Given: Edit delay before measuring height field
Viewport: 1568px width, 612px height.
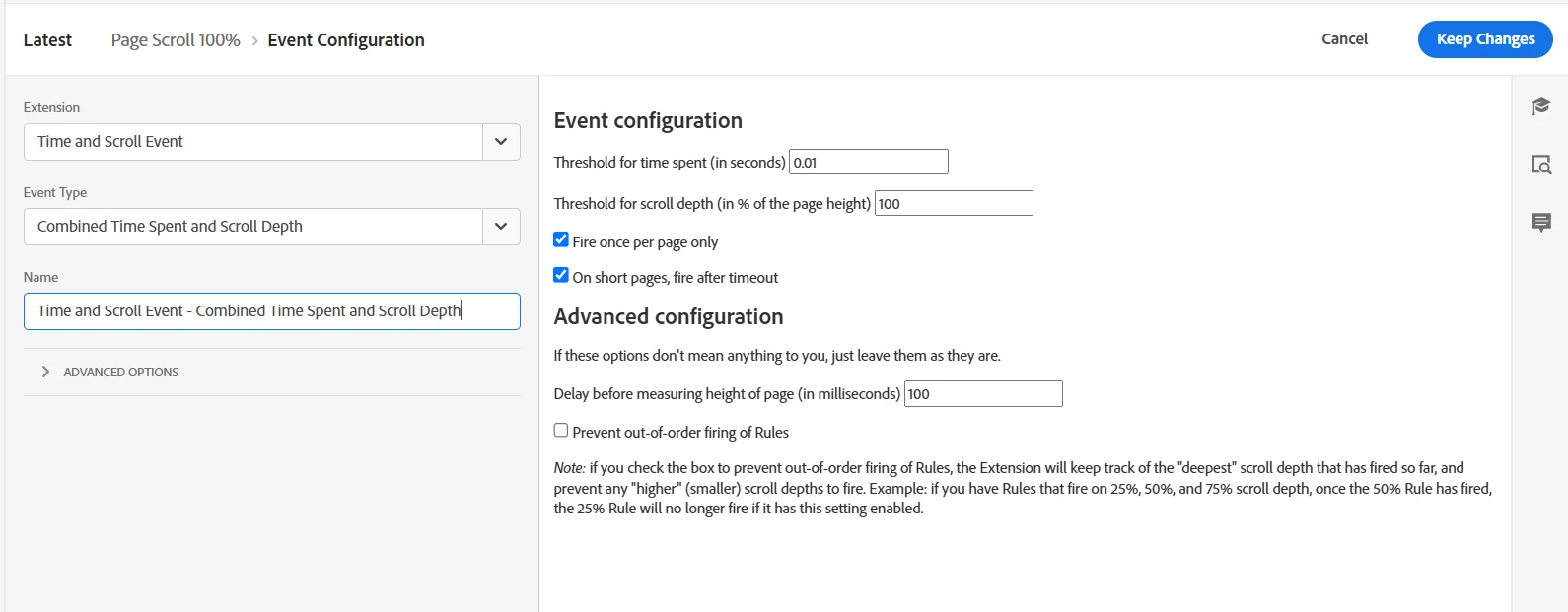Looking at the screenshot, I should [983, 393].
